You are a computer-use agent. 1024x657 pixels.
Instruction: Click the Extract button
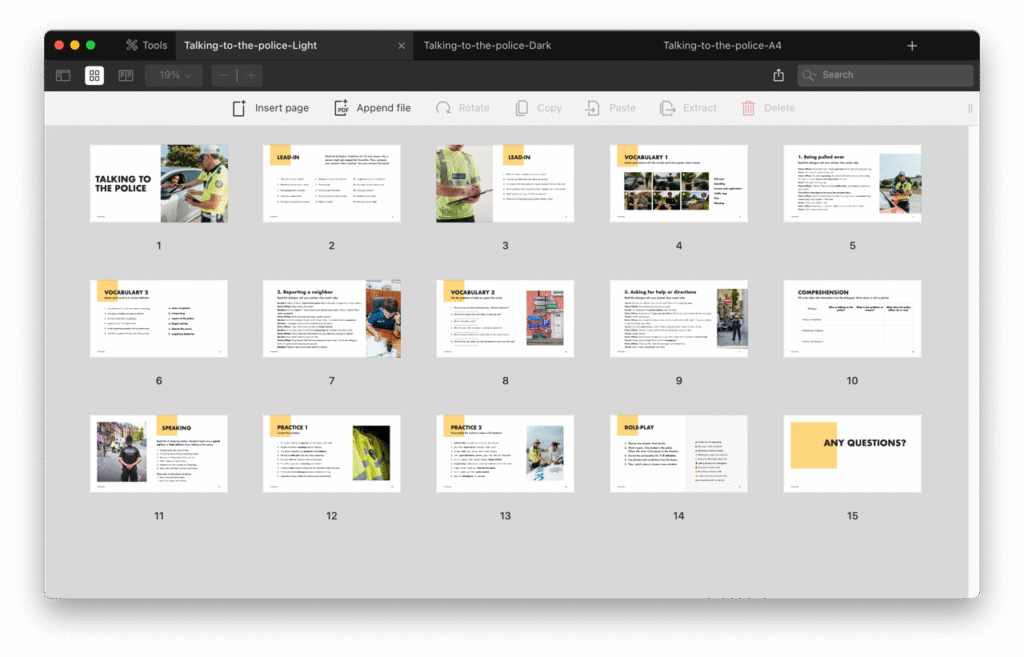688,108
